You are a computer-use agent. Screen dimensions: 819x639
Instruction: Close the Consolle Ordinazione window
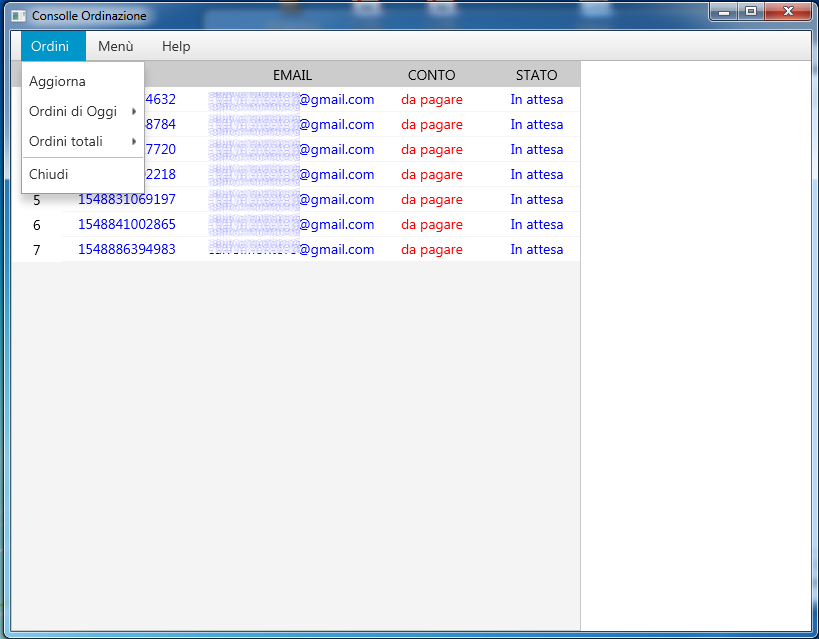coord(789,11)
